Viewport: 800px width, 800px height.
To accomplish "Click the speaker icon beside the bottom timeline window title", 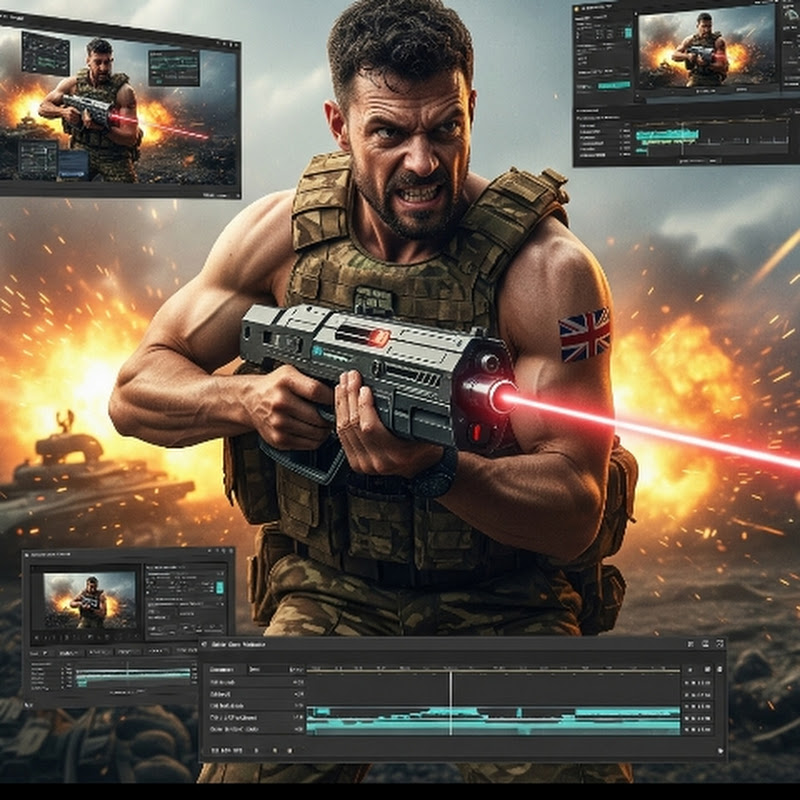I will 205,645.
